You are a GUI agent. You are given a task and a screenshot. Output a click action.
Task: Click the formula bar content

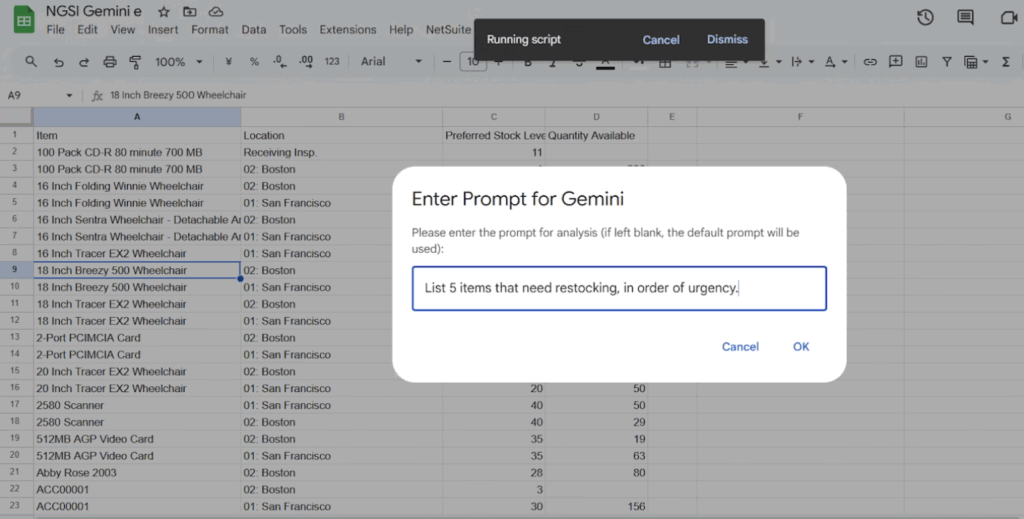pyautogui.click(x=178, y=95)
